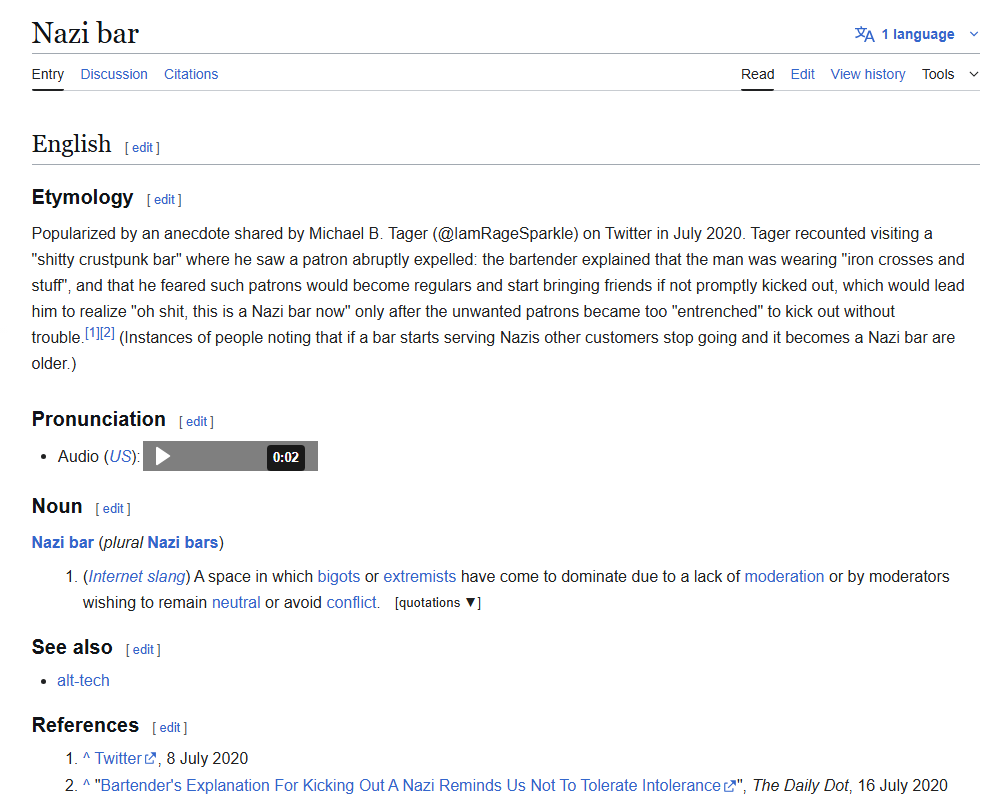Click the '8 July 2020' reference date
This screenshot has width=990, height=804.
pos(207,759)
